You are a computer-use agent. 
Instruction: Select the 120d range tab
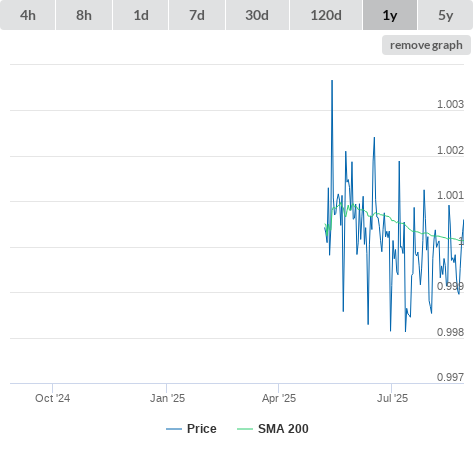coord(326,15)
